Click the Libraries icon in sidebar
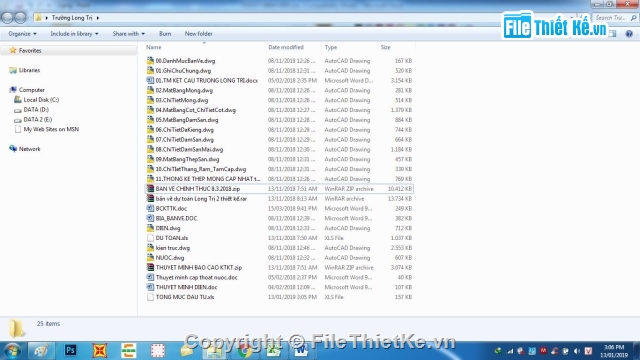Image resolution: width=640 pixels, height=360 pixels. pyautogui.click(x=13, y=70)
